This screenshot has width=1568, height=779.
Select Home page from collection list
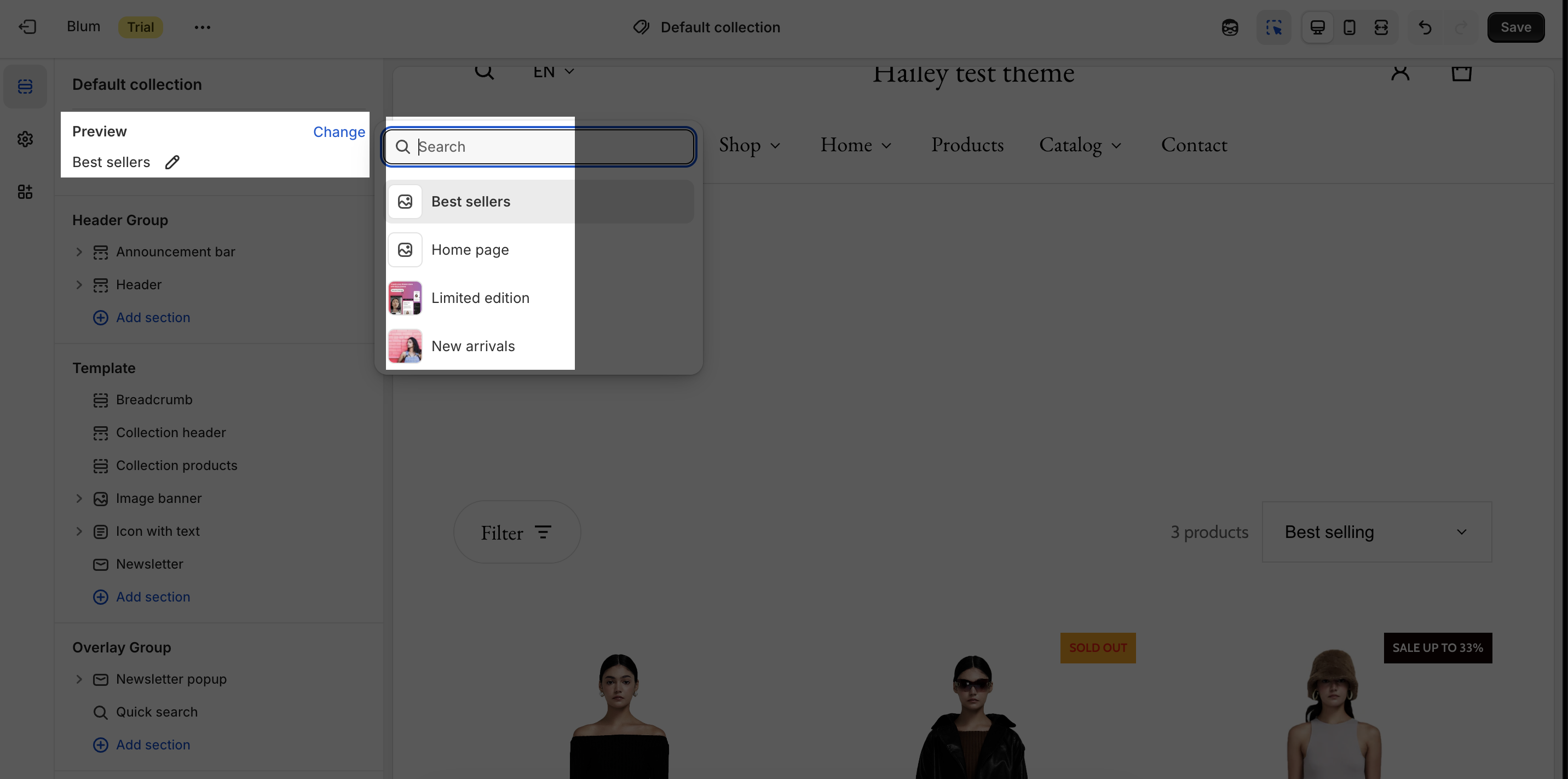click(x=470, y=250)
